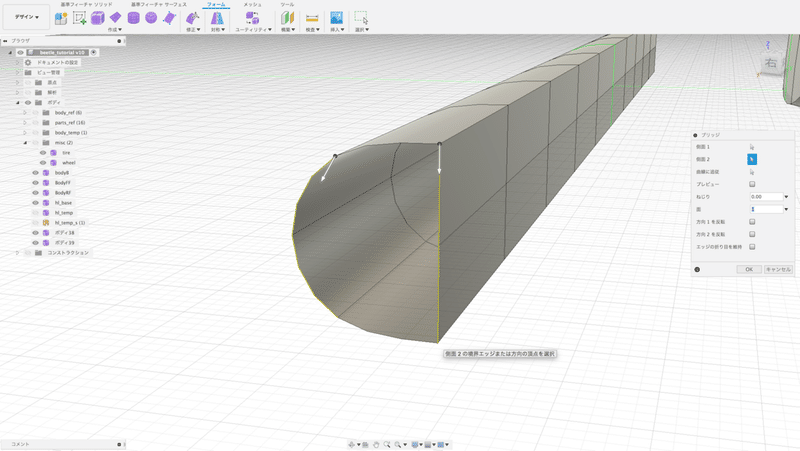The height and width of the screenshot is (451, 800).
Task: Toggle visibility of ボディ folder
Action: pyautogui.click(x=28, y=103)
